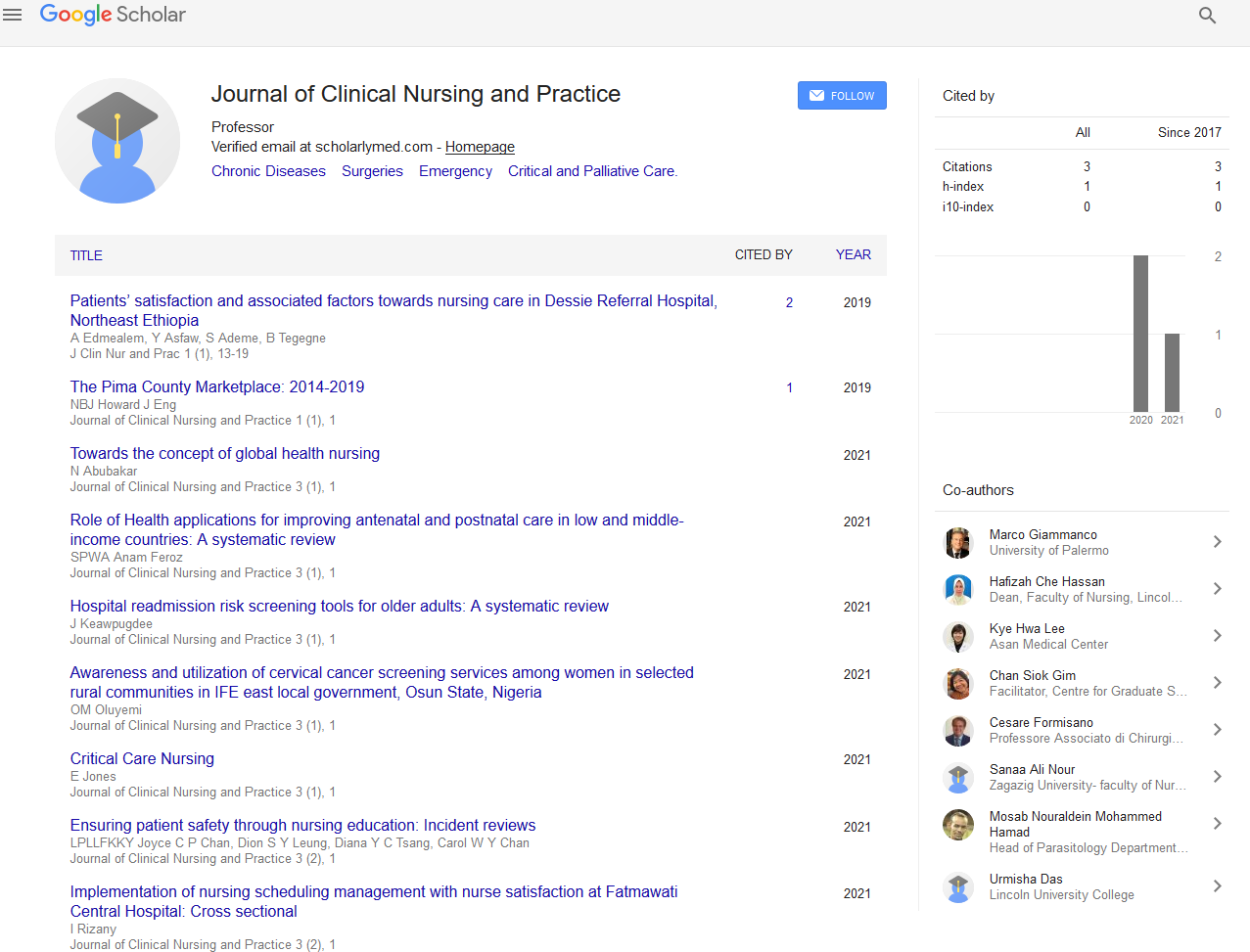Expand Cesare Formisano co-author chevron
Screen dimensions: 1250x952
pos(1217,730)
